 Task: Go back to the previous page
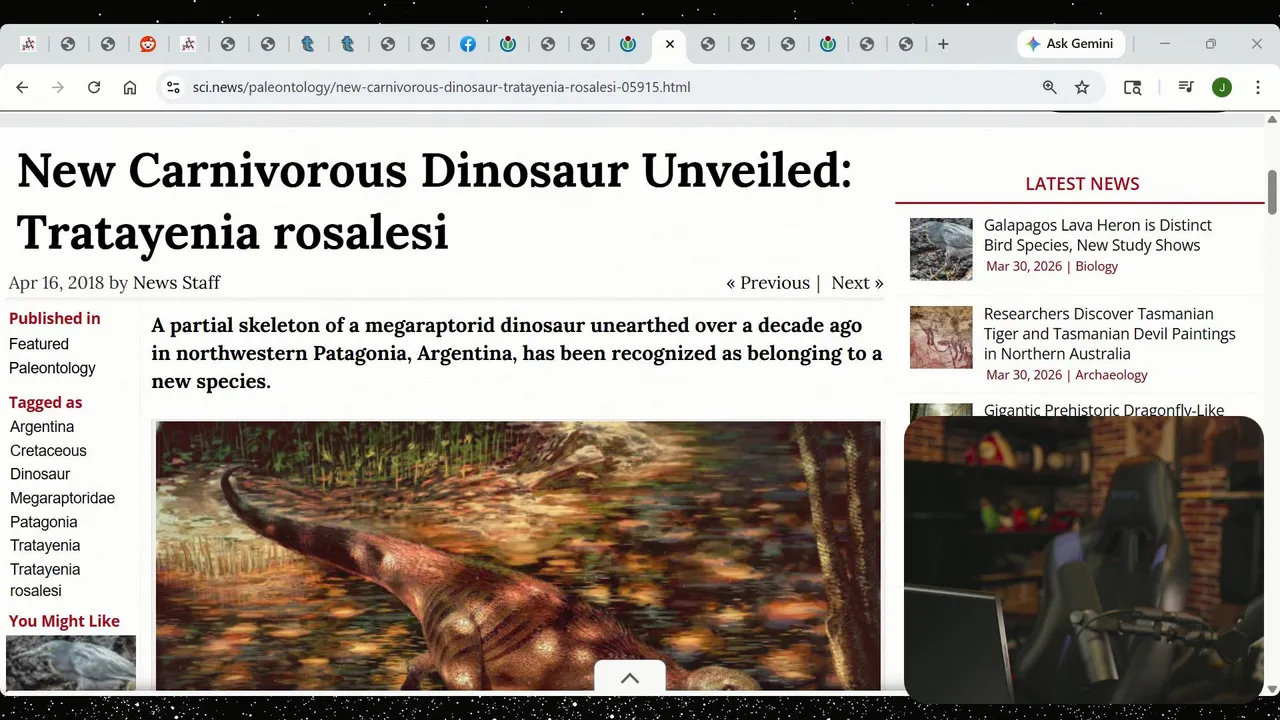22,87
